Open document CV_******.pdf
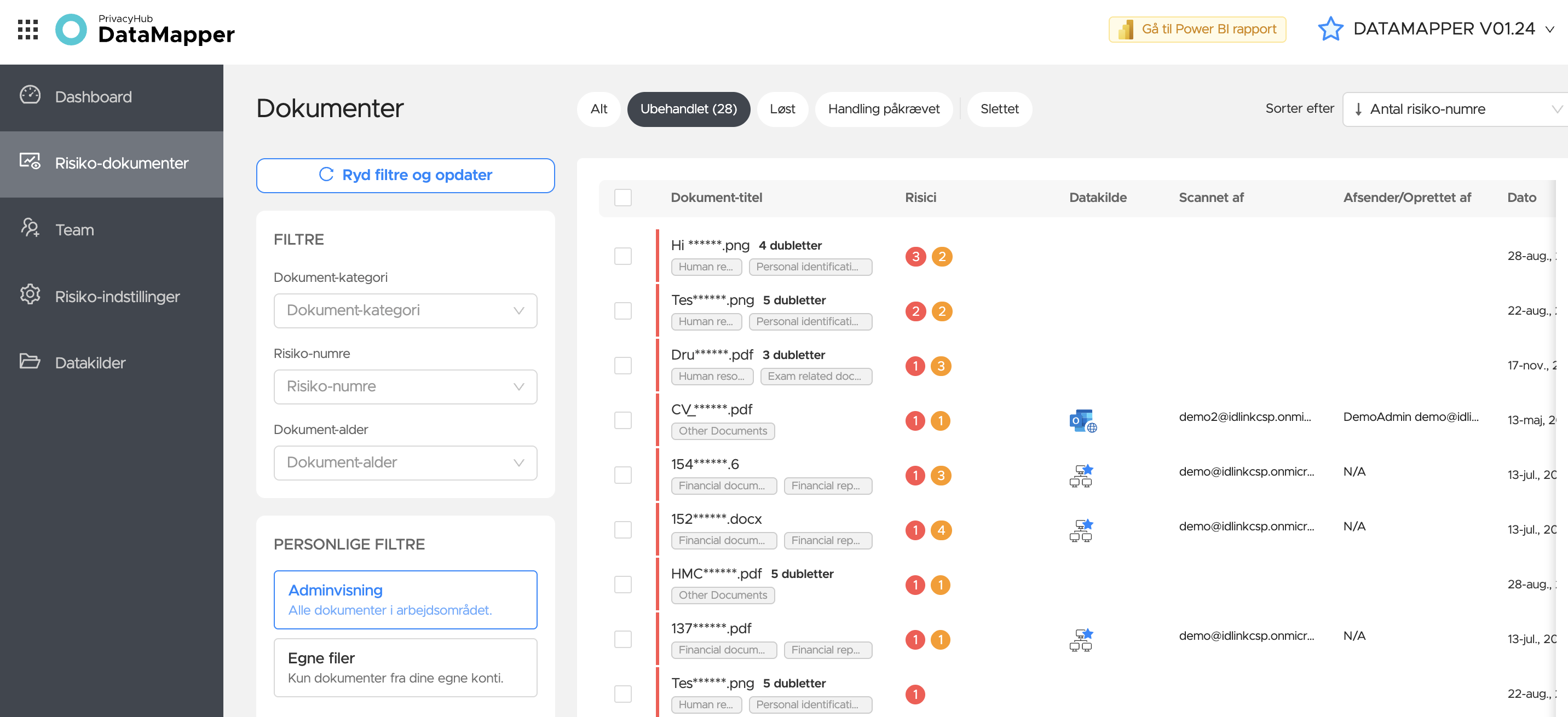 (x=712, y=409)
